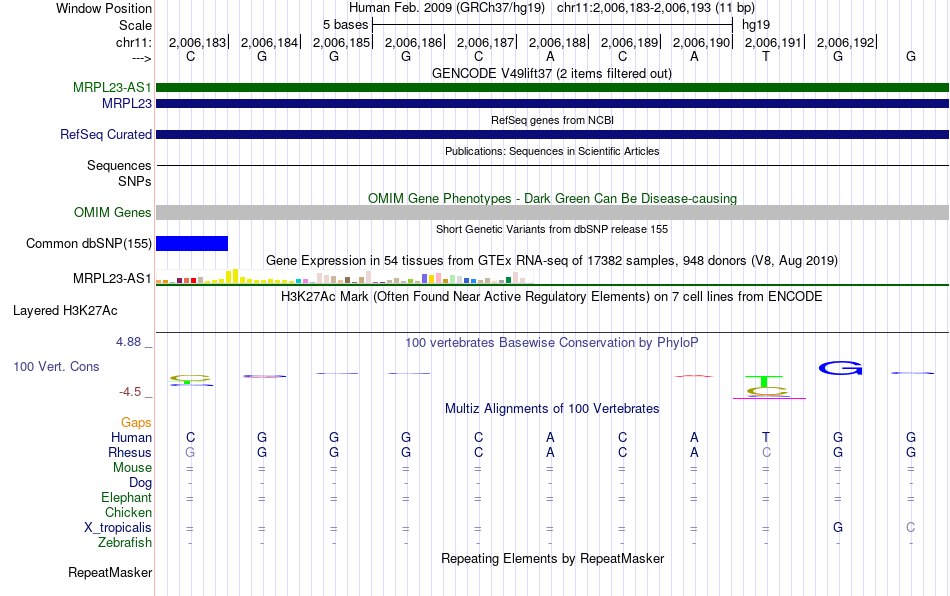
Task: Click the Dog species label
Action: coord(140,483)
